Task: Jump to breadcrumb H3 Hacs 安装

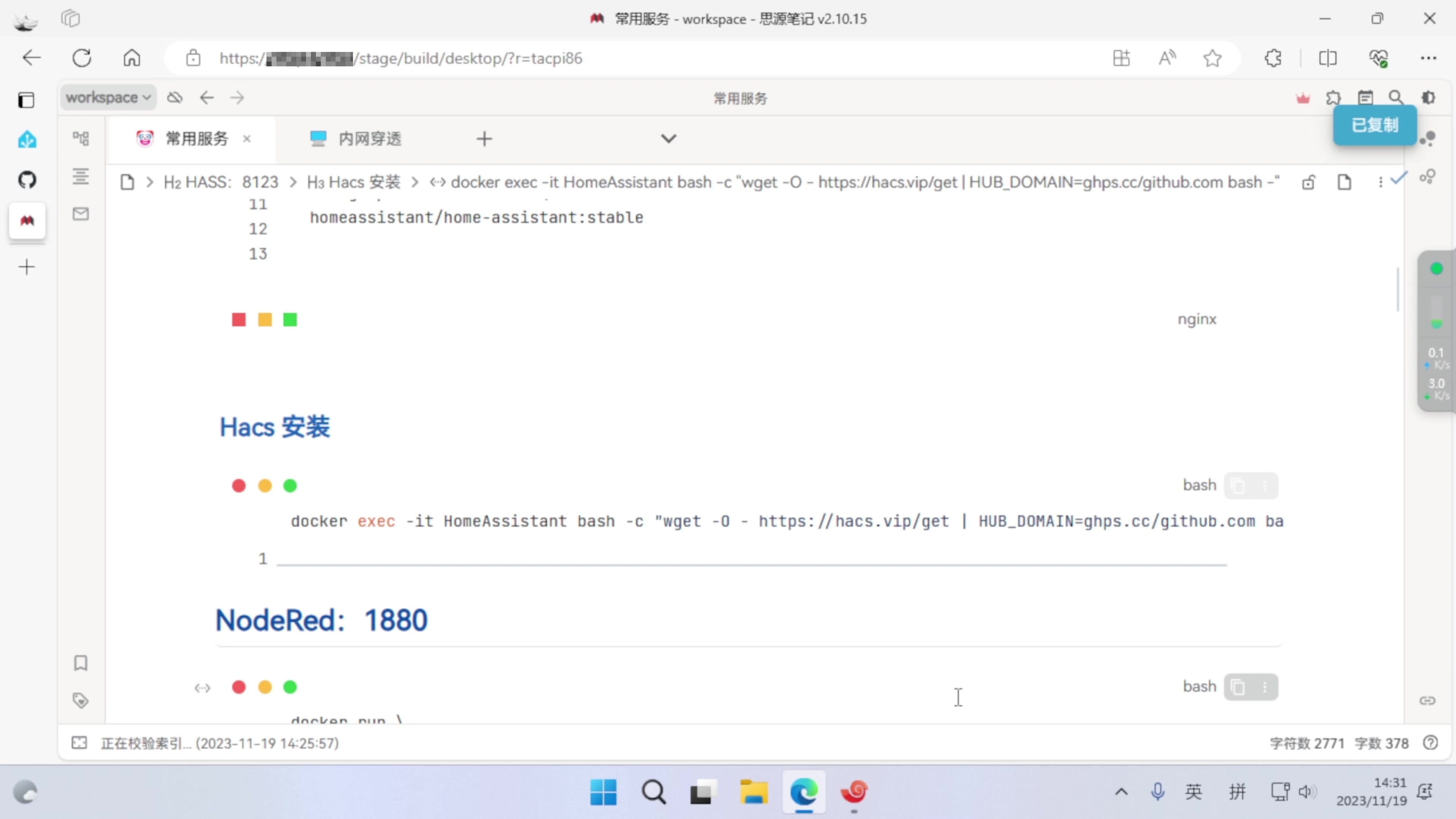Action: click(354, 182)
